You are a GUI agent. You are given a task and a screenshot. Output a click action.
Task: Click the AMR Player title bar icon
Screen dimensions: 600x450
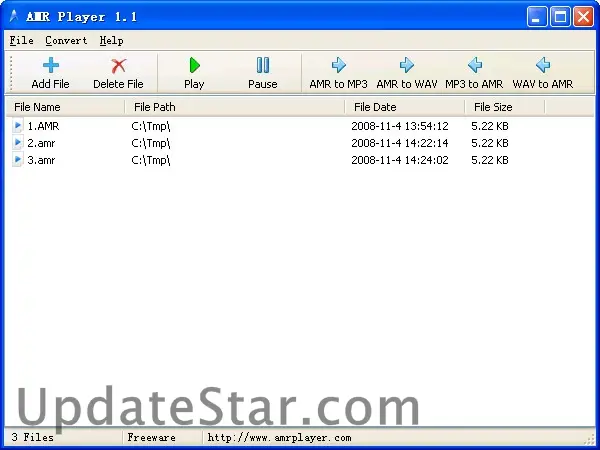(14, 16)
